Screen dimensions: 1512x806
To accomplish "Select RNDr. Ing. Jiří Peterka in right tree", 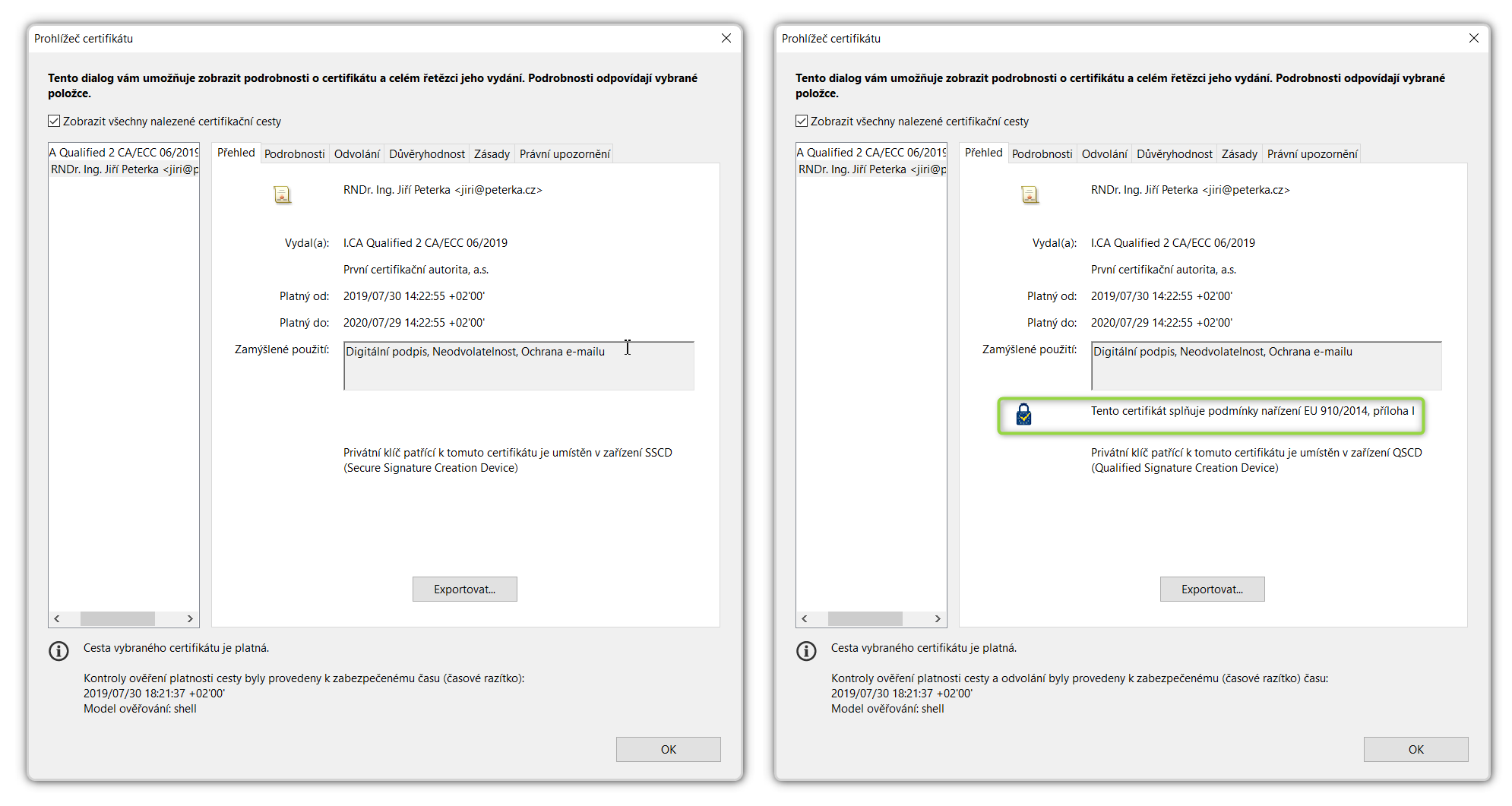I will (x=871, y=169).
